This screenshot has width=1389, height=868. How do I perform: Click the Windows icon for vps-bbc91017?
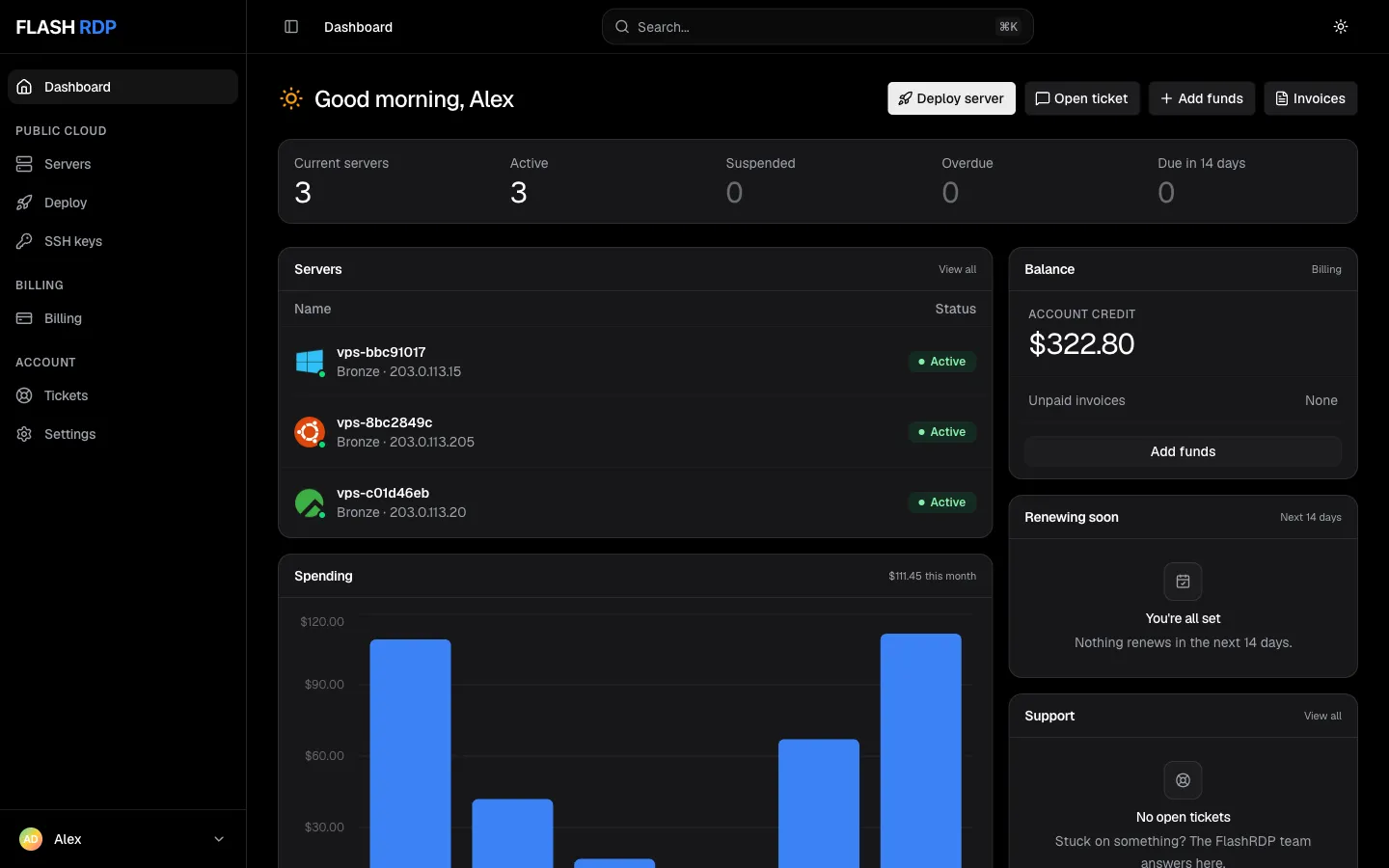click(x=310, y=362)
